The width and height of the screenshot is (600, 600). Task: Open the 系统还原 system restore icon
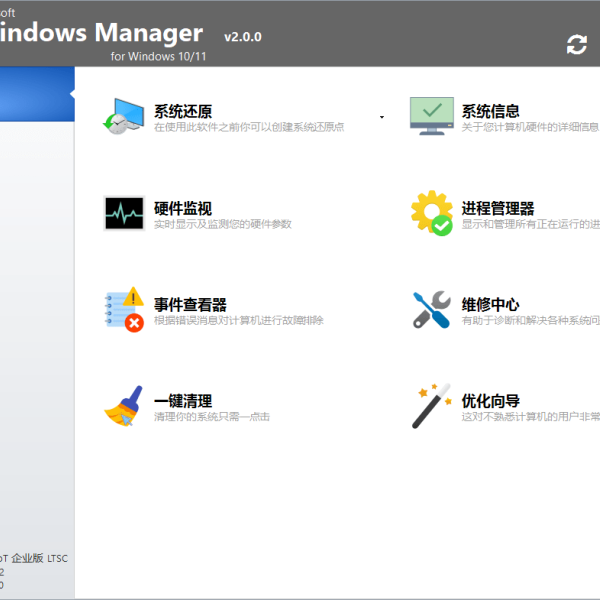pyautogui.click(x=124, y=116)
